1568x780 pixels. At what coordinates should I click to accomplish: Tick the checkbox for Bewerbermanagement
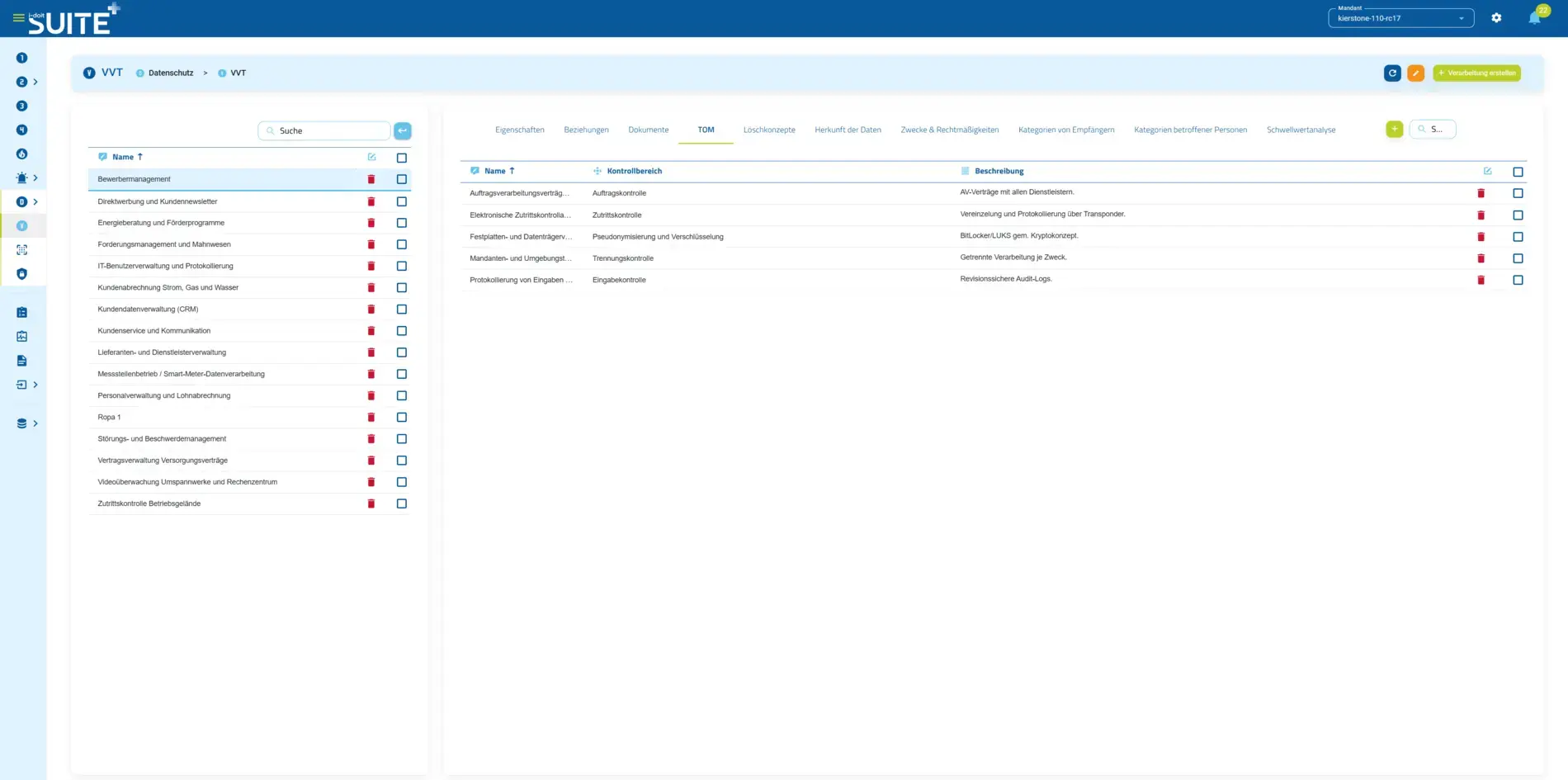402,179
